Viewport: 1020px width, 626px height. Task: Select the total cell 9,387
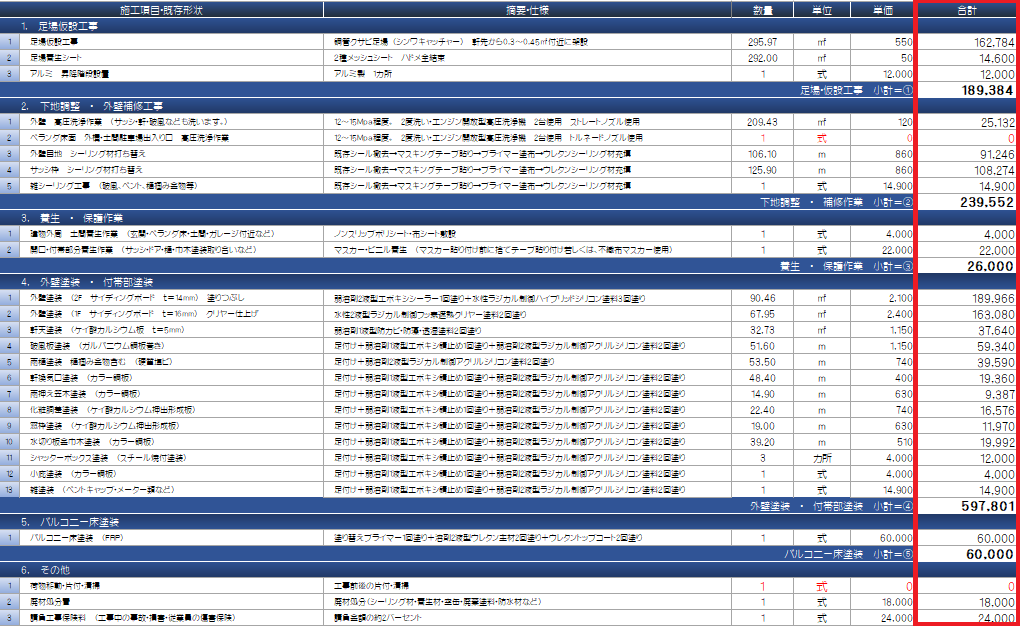click(967, 394)
